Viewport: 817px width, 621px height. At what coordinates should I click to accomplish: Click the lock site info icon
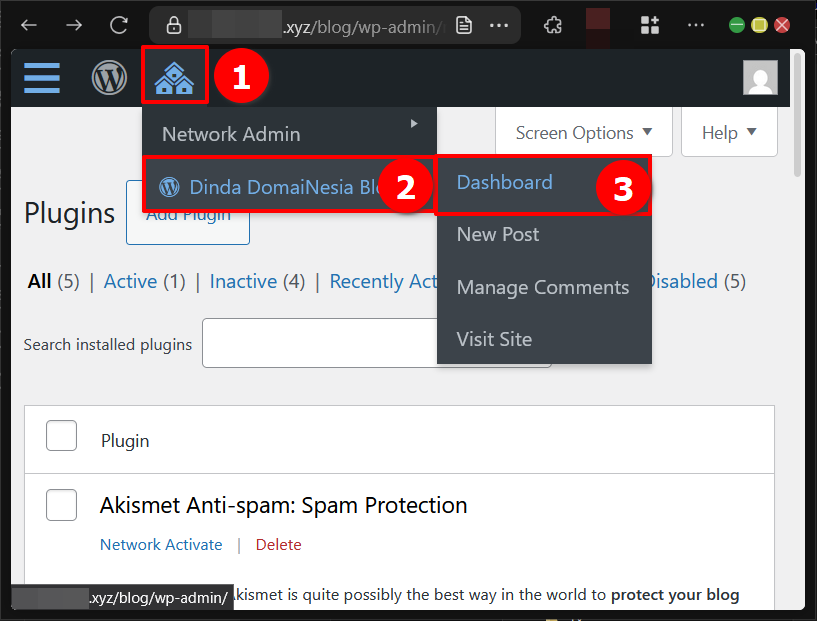tap(174, 25)
